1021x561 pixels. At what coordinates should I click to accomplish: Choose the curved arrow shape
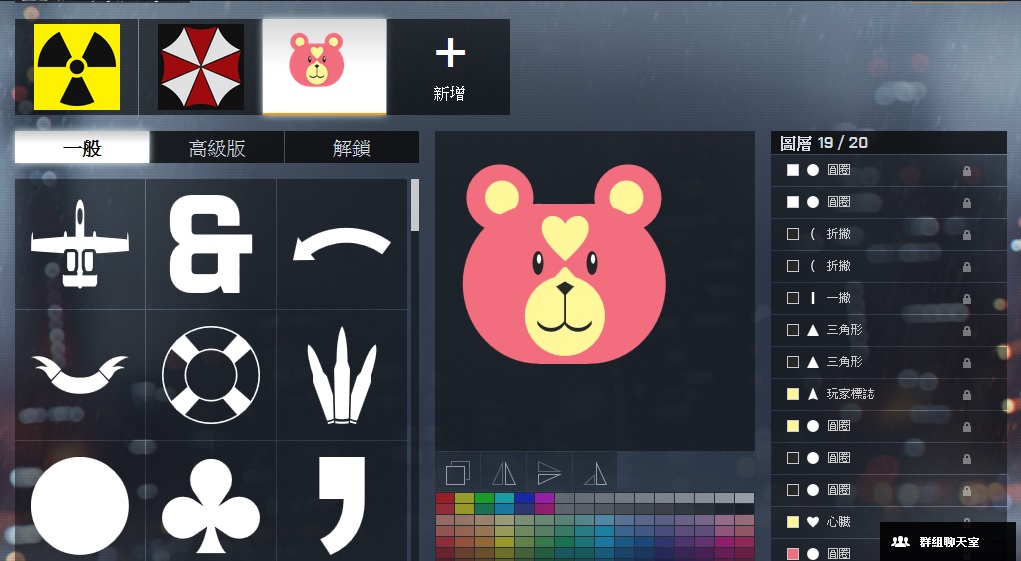pos(341,245)
